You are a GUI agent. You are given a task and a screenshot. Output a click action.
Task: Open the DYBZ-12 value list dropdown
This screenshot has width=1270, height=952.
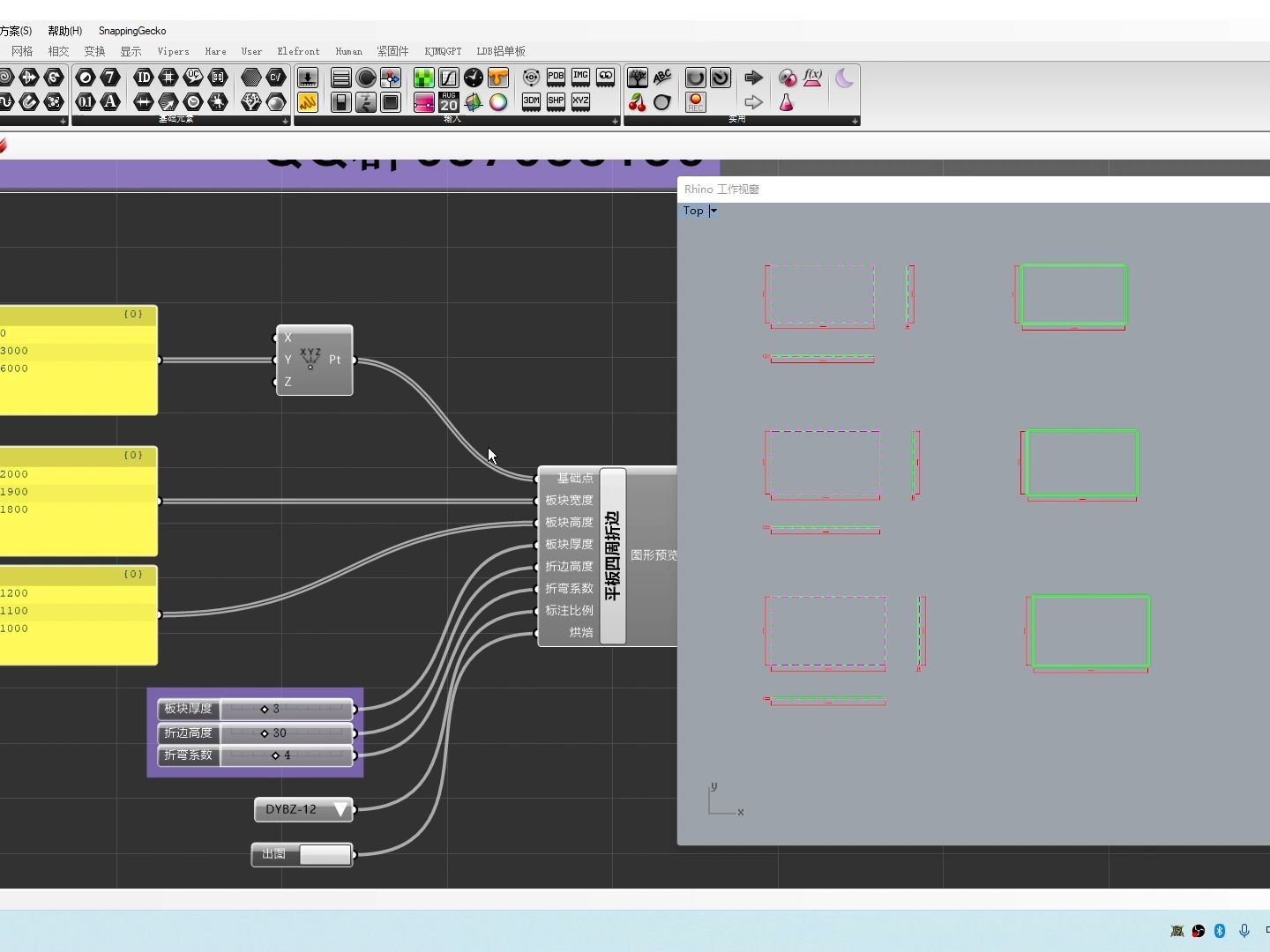click(x=340, y=809)
